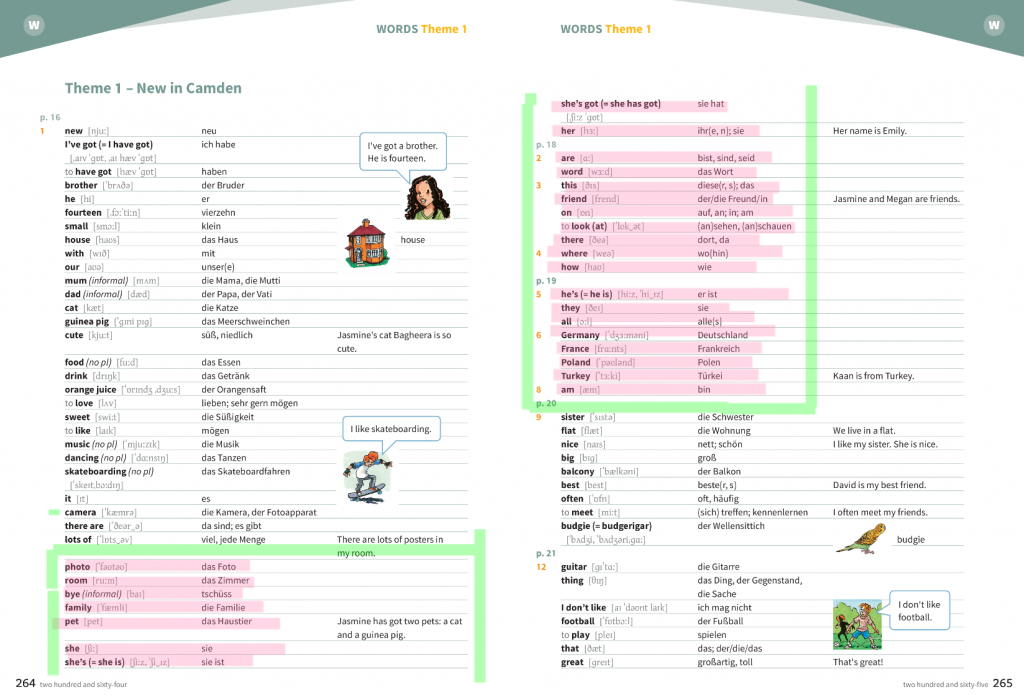Image resolution: width=1024 pixels, height=700 pixels.
Task: Jump to page reference 'p. 21'
Action: pos(546,553)
